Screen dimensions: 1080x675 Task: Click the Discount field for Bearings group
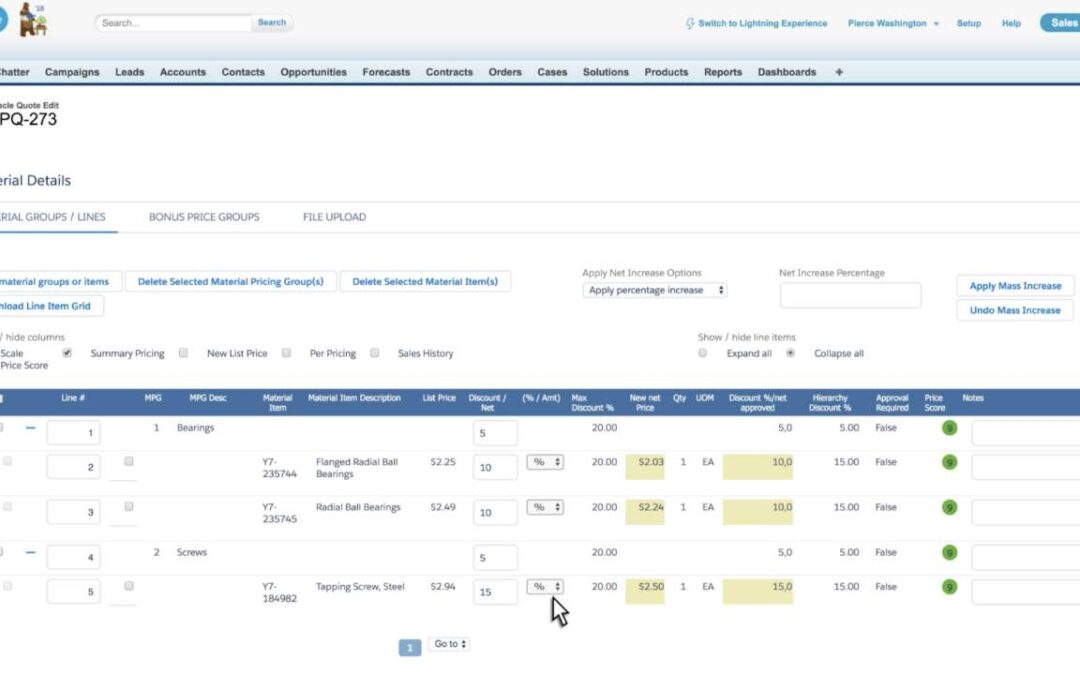(495, 433)
